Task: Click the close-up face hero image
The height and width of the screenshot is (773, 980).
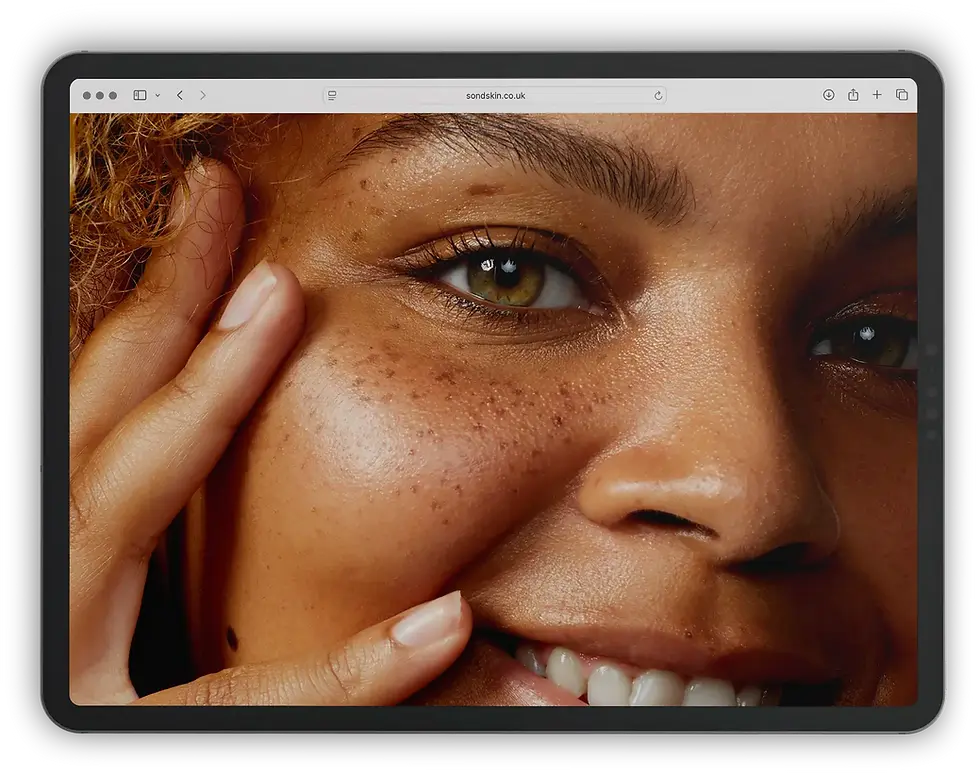Action: pyautogui.click(x=493, y=409)
